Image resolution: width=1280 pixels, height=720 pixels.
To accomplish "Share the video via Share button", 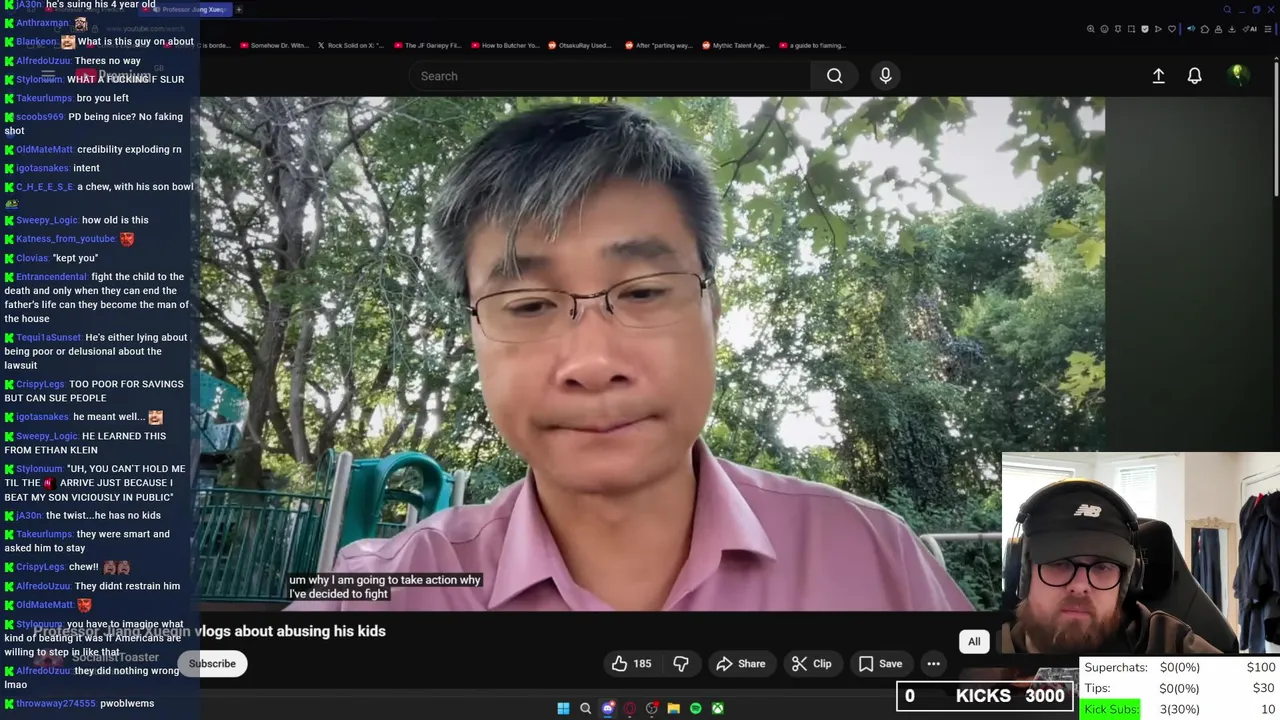I will click(x=740, y=663).
